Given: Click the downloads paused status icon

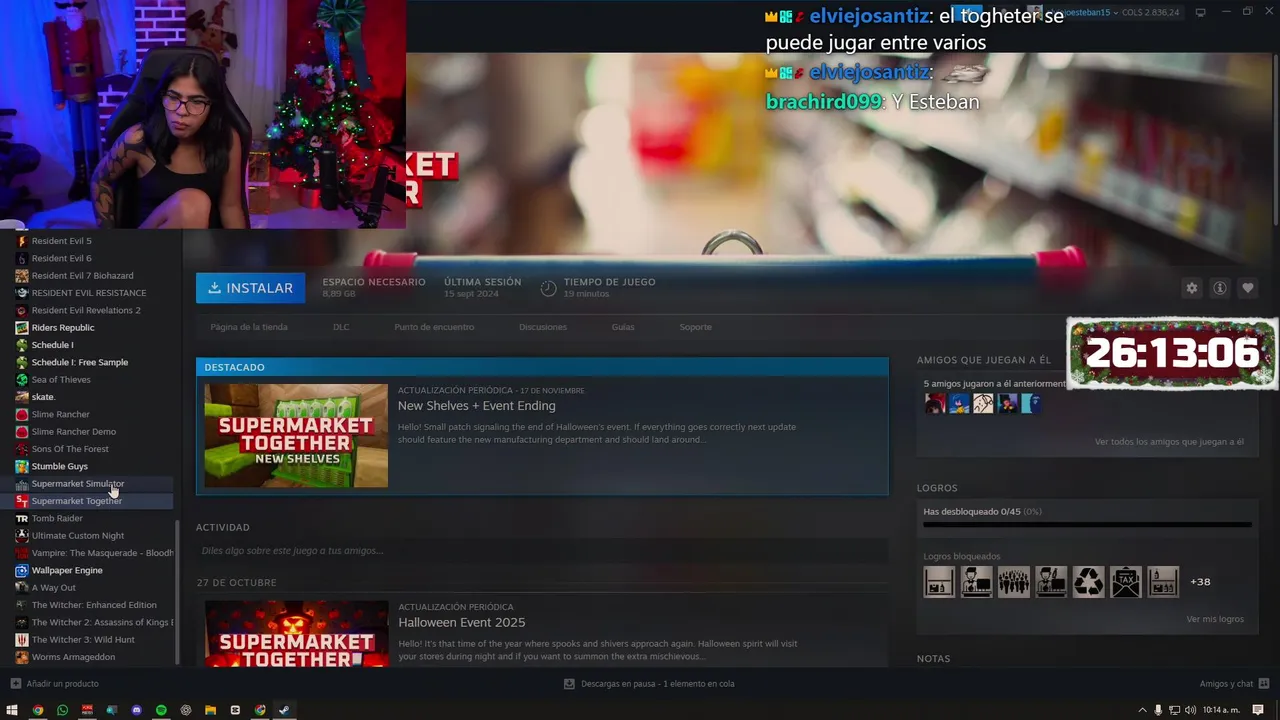Looking at the screenshot, I should 569,684.
